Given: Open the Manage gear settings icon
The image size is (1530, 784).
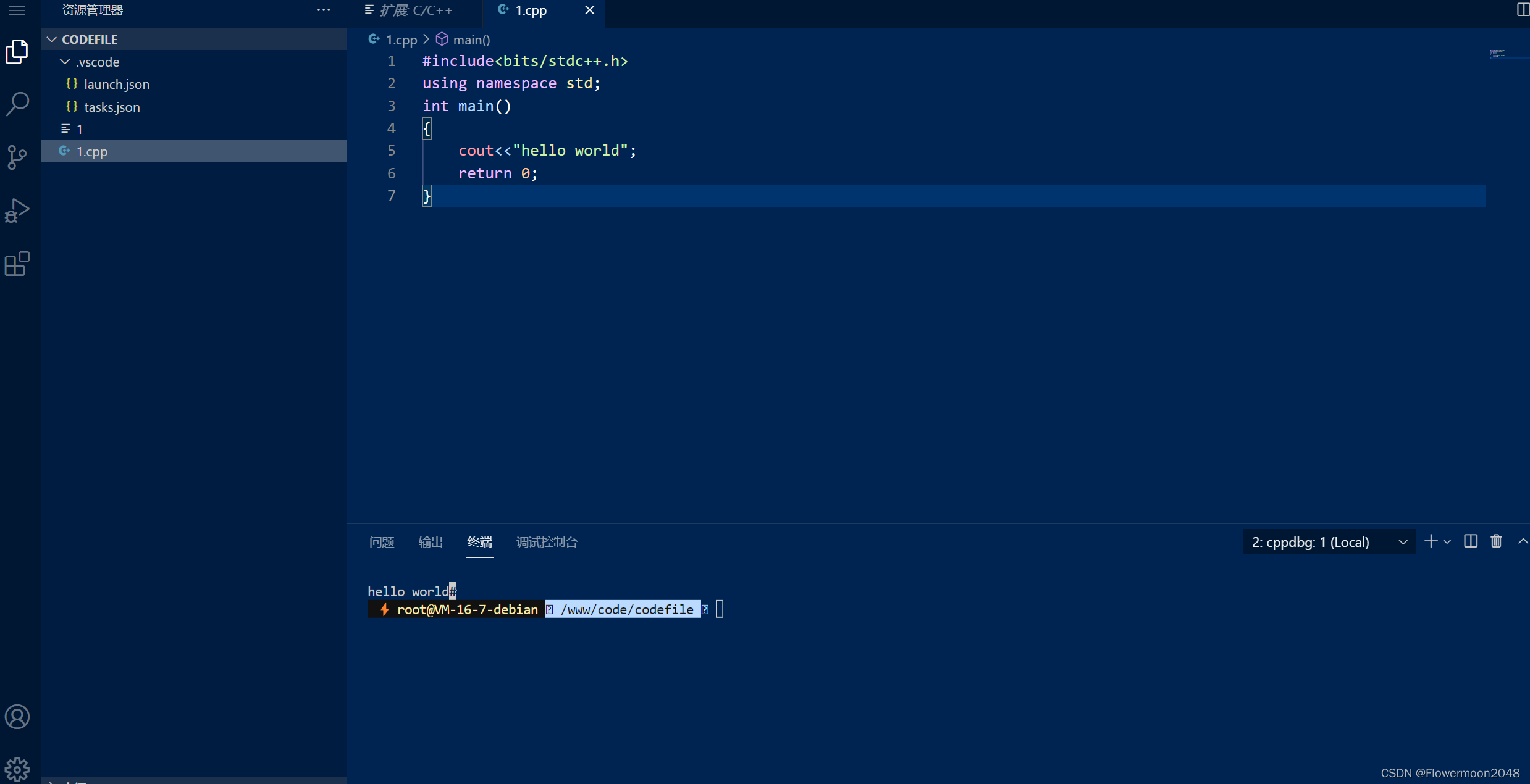Looking at the screenshot, I should pyautogui.click(x=17, y=769).
